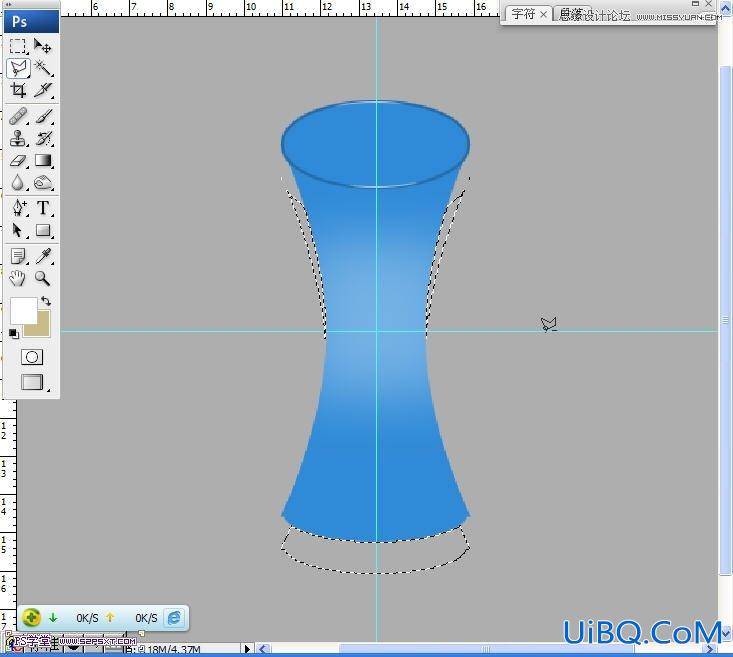Select the Type tool
Screen dimensions: 733x657
point(43,208)
